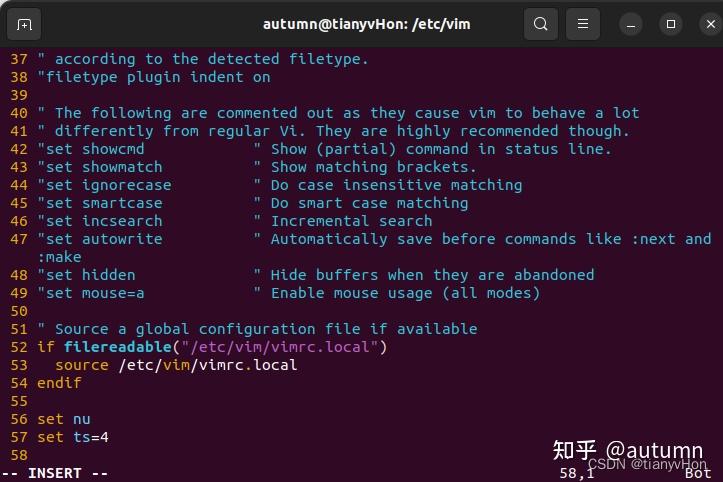This screenshot has height=482, width=723.
Task: Place cursor on empty line 39
Action: (x=362, y=95)
